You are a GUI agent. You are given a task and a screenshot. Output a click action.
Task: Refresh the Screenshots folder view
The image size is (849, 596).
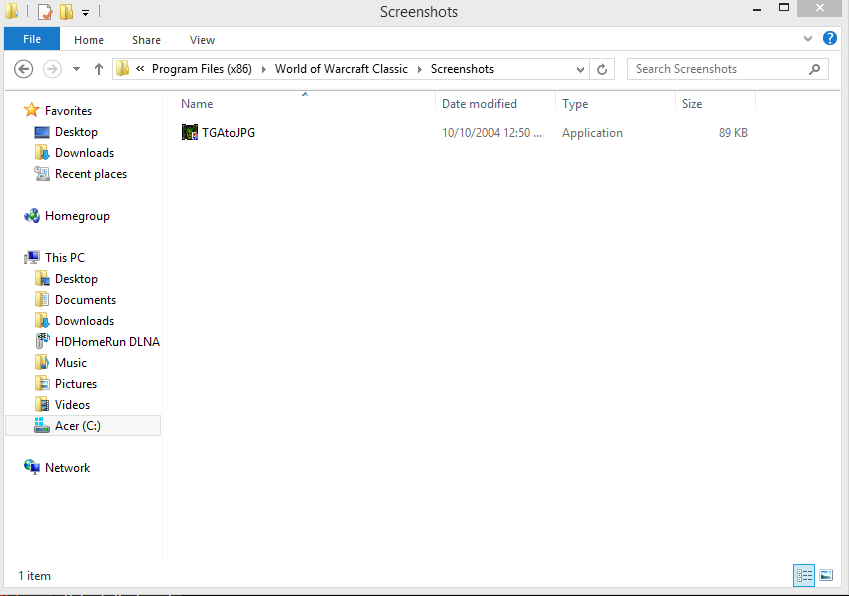[602, 69]
